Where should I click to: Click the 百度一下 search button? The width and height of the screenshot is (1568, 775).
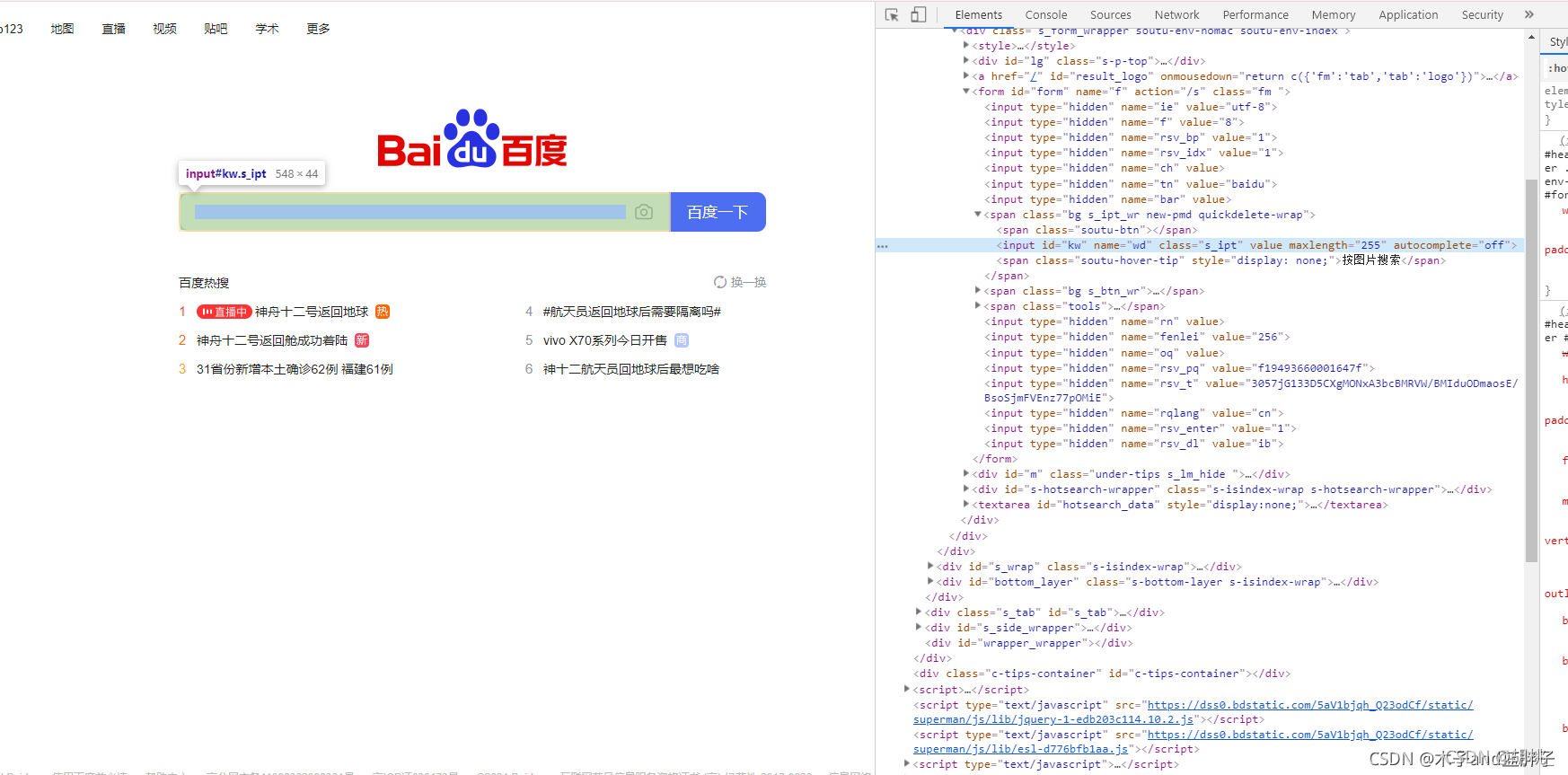click(x=718, y=212)
